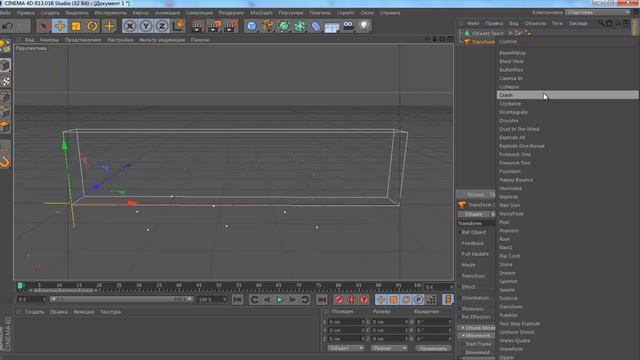Open the viewport Камеры menu
This screenshot has height=360, width=640.
click(49, 40)
